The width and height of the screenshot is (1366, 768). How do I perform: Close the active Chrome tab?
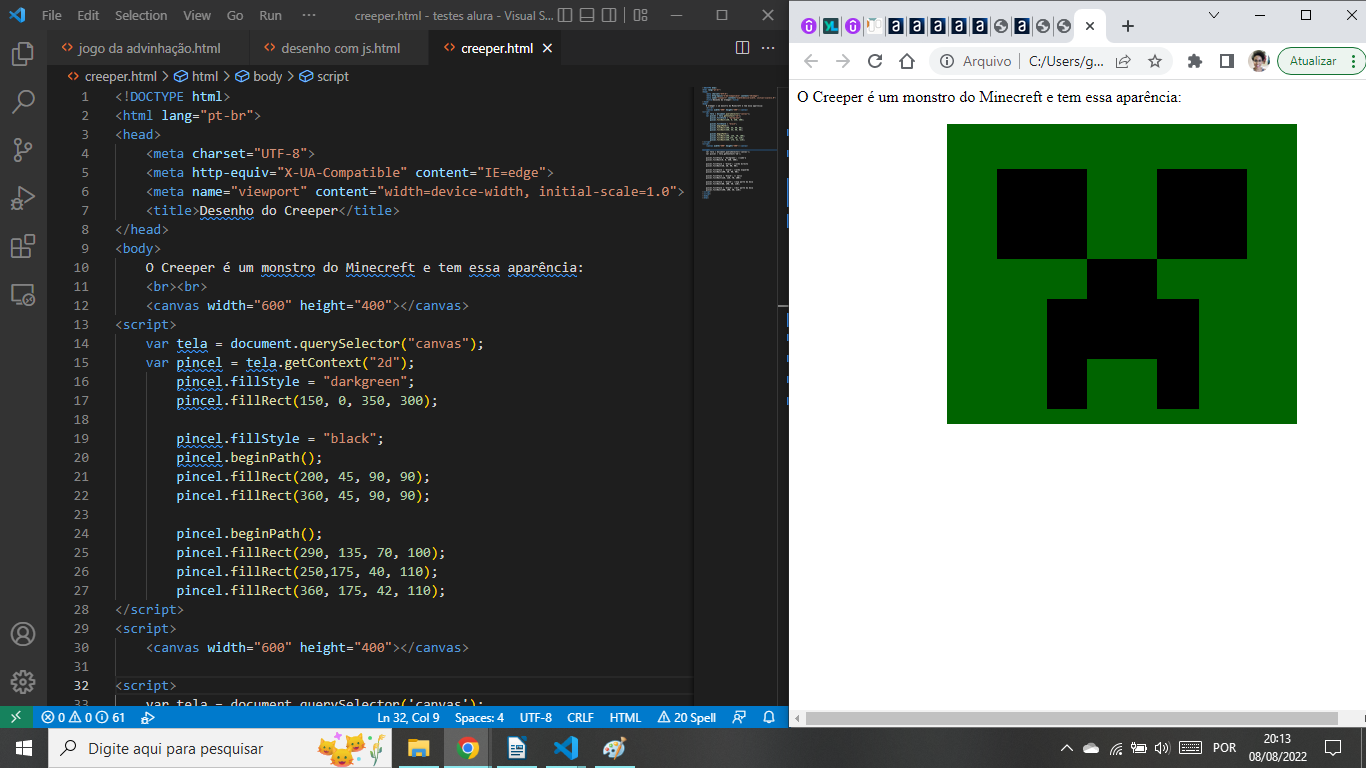click(1090, 27)
